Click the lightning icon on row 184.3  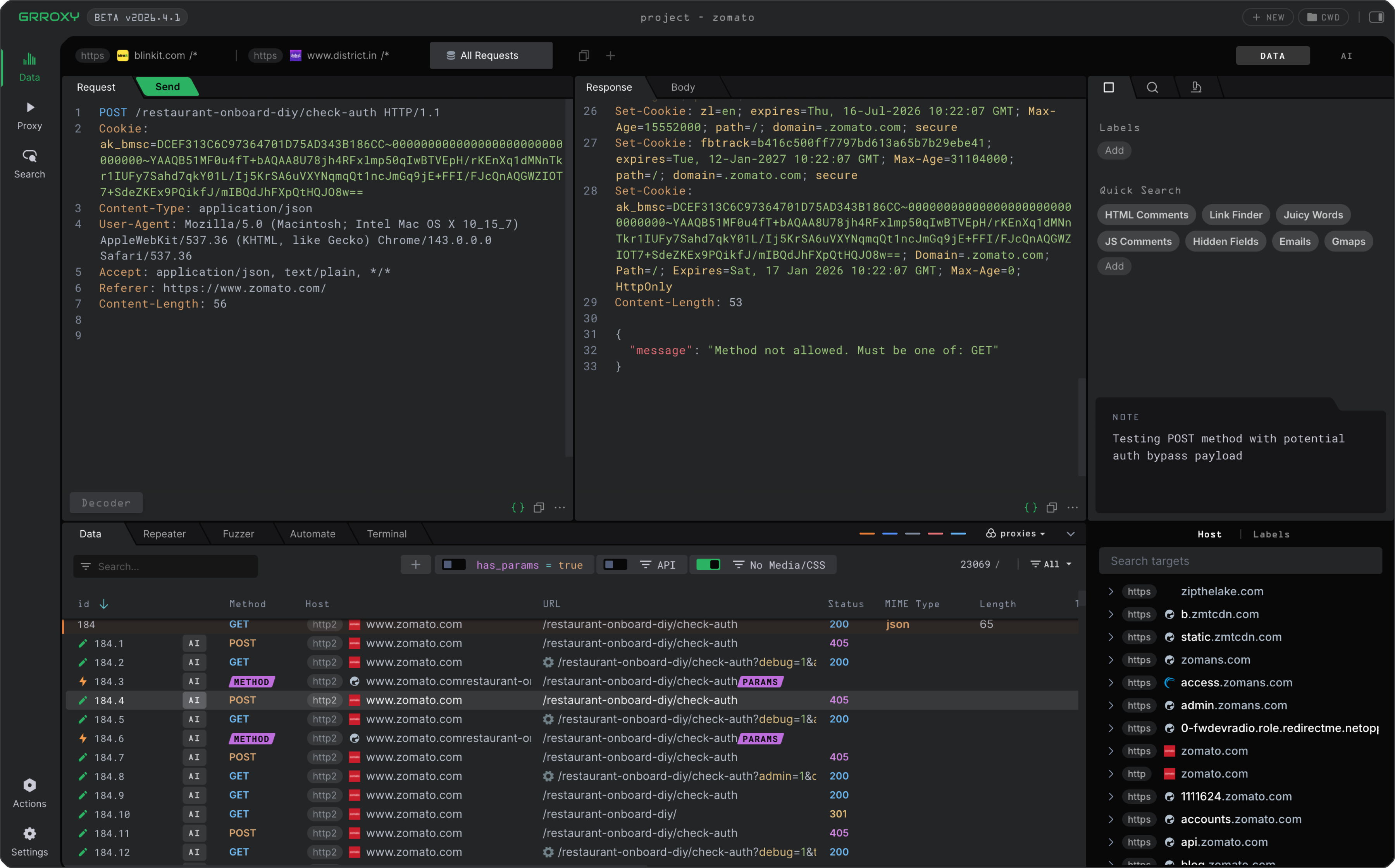point(83,681)
